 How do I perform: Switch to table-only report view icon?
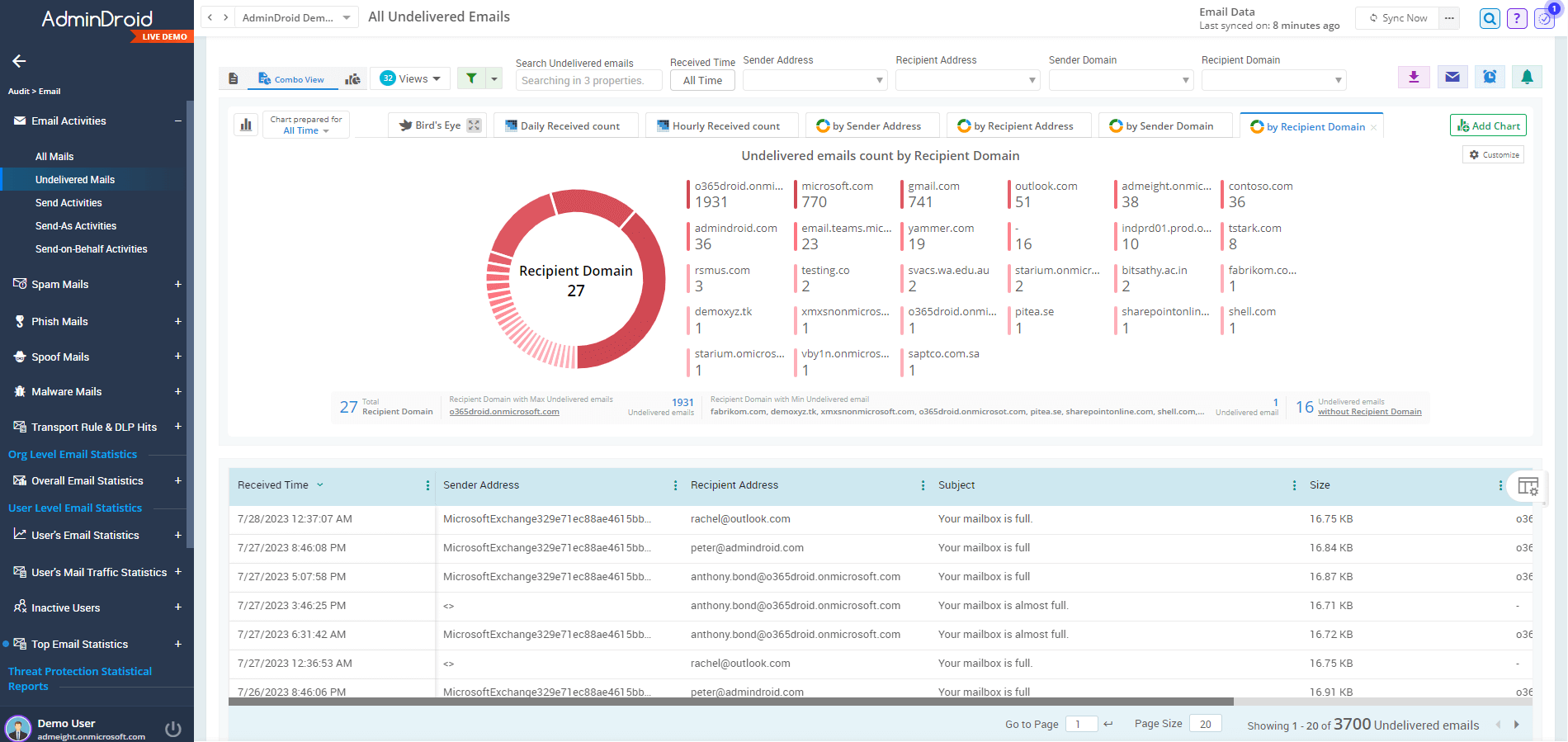point(234,79)
